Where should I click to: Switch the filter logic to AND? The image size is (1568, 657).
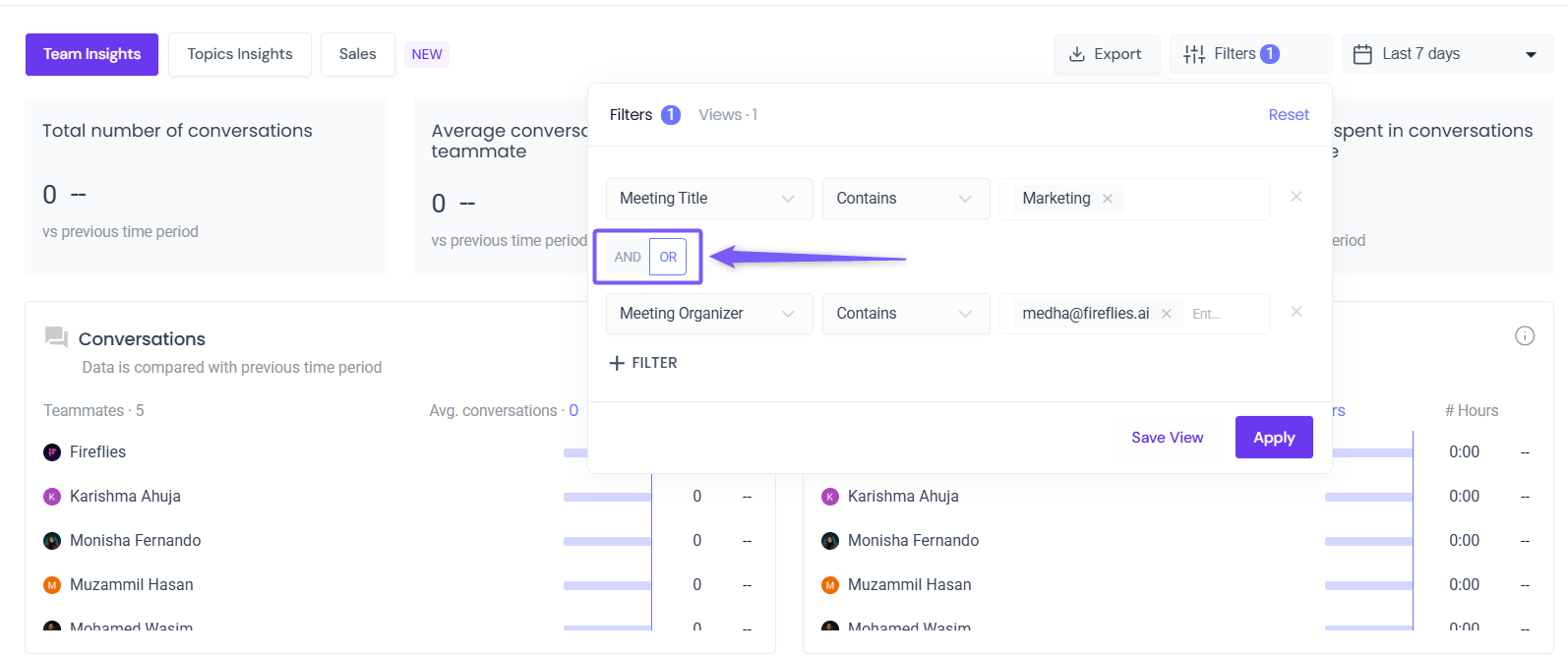point(628,257)
